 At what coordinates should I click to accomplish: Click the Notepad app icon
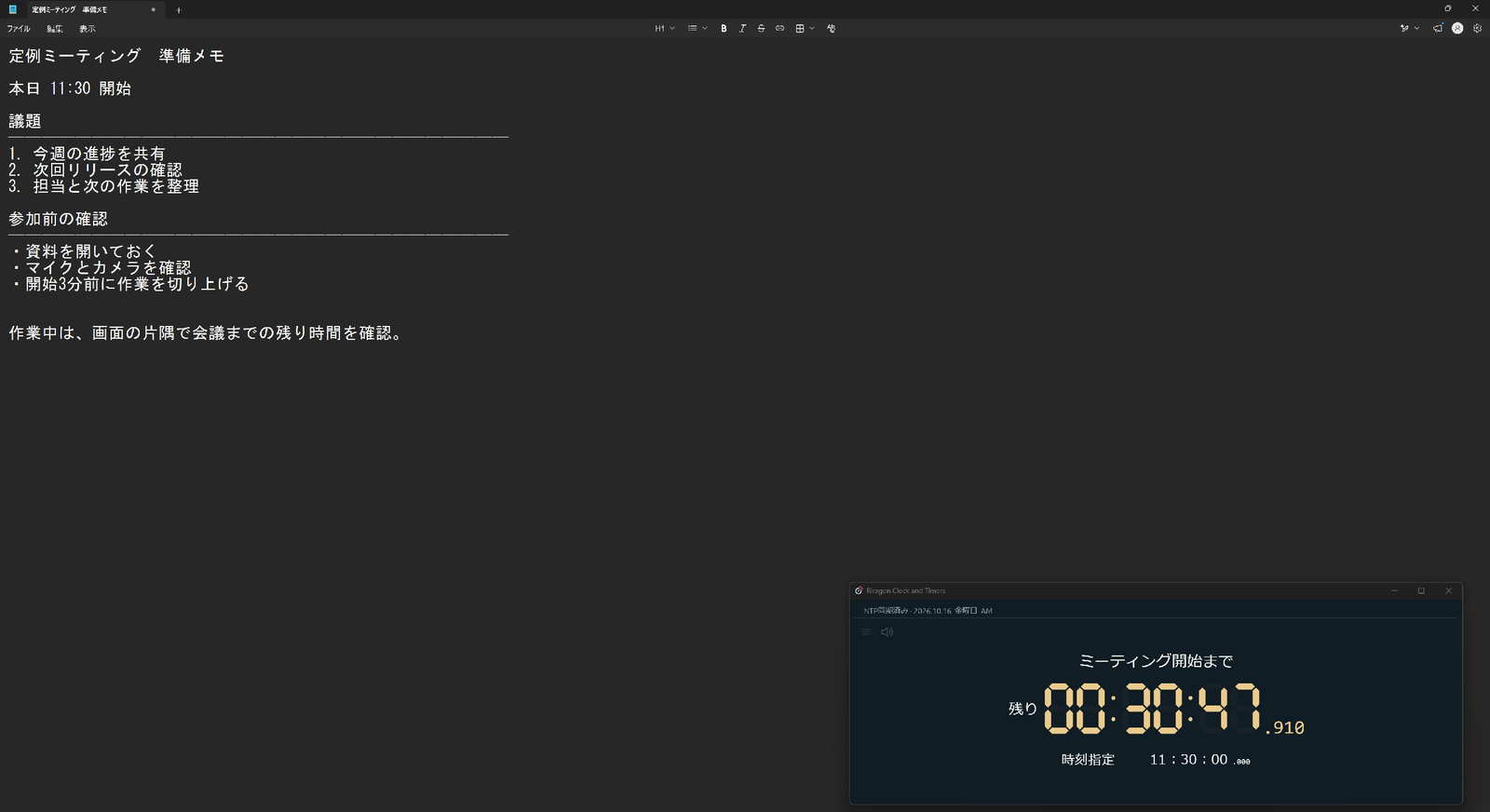(x=13, y=9)
